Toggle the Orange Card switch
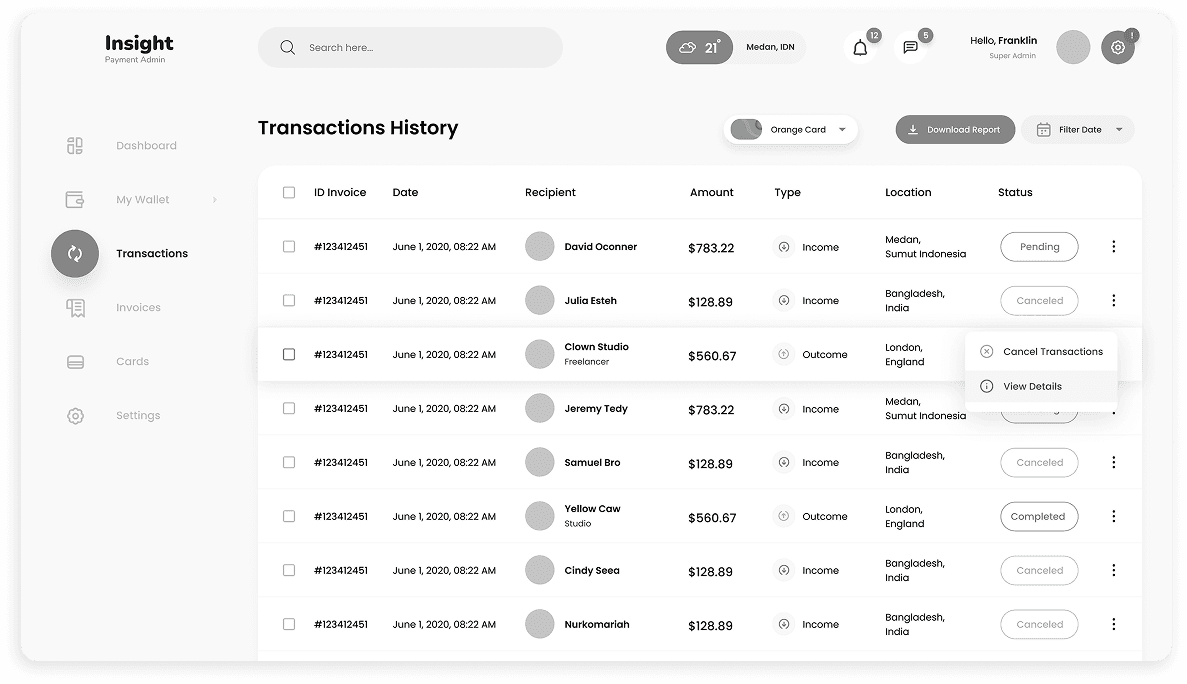 point(746,129)
